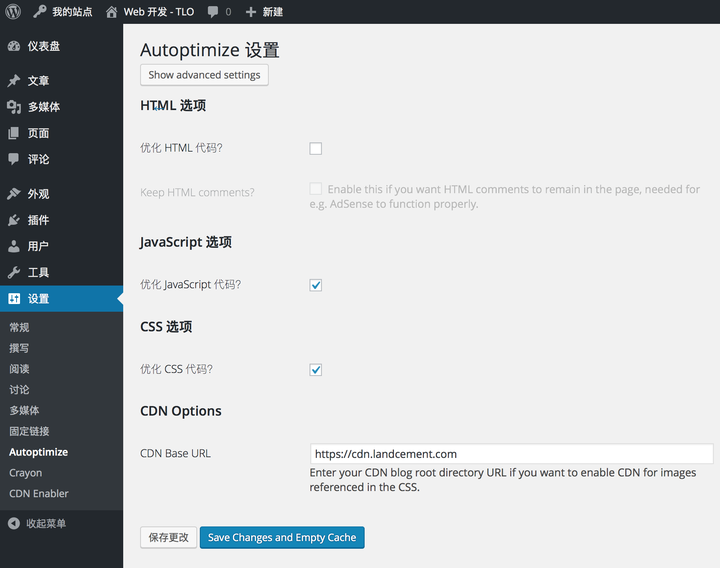
Task: Click the 仪表盘 dashboard icon
Action: [13, 46]
